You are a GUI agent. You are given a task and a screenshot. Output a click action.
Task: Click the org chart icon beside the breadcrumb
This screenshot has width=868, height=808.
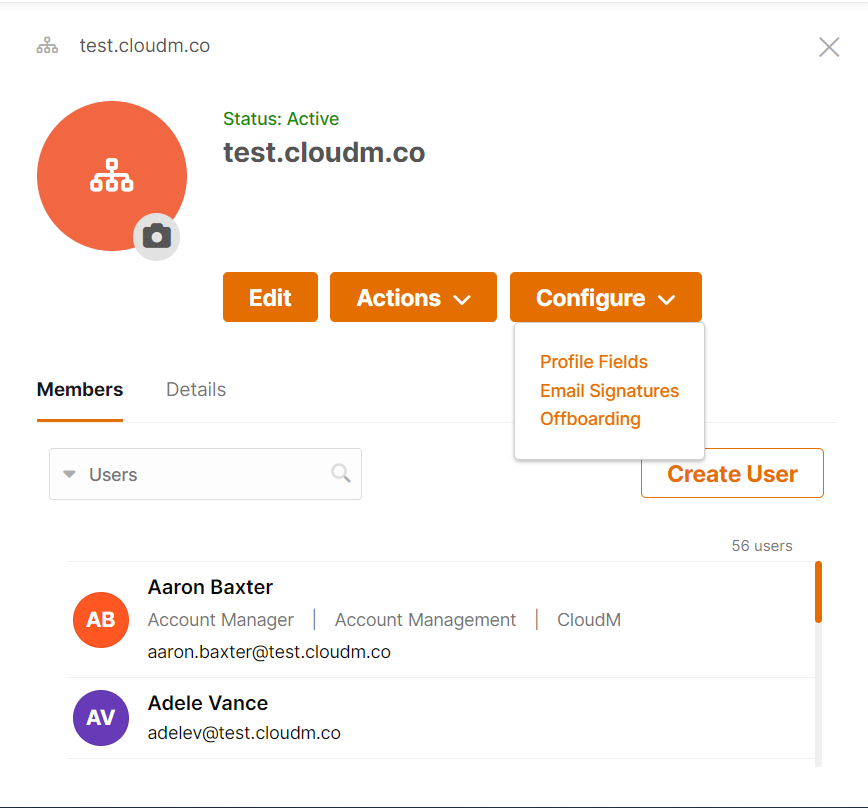click(47, 45)
